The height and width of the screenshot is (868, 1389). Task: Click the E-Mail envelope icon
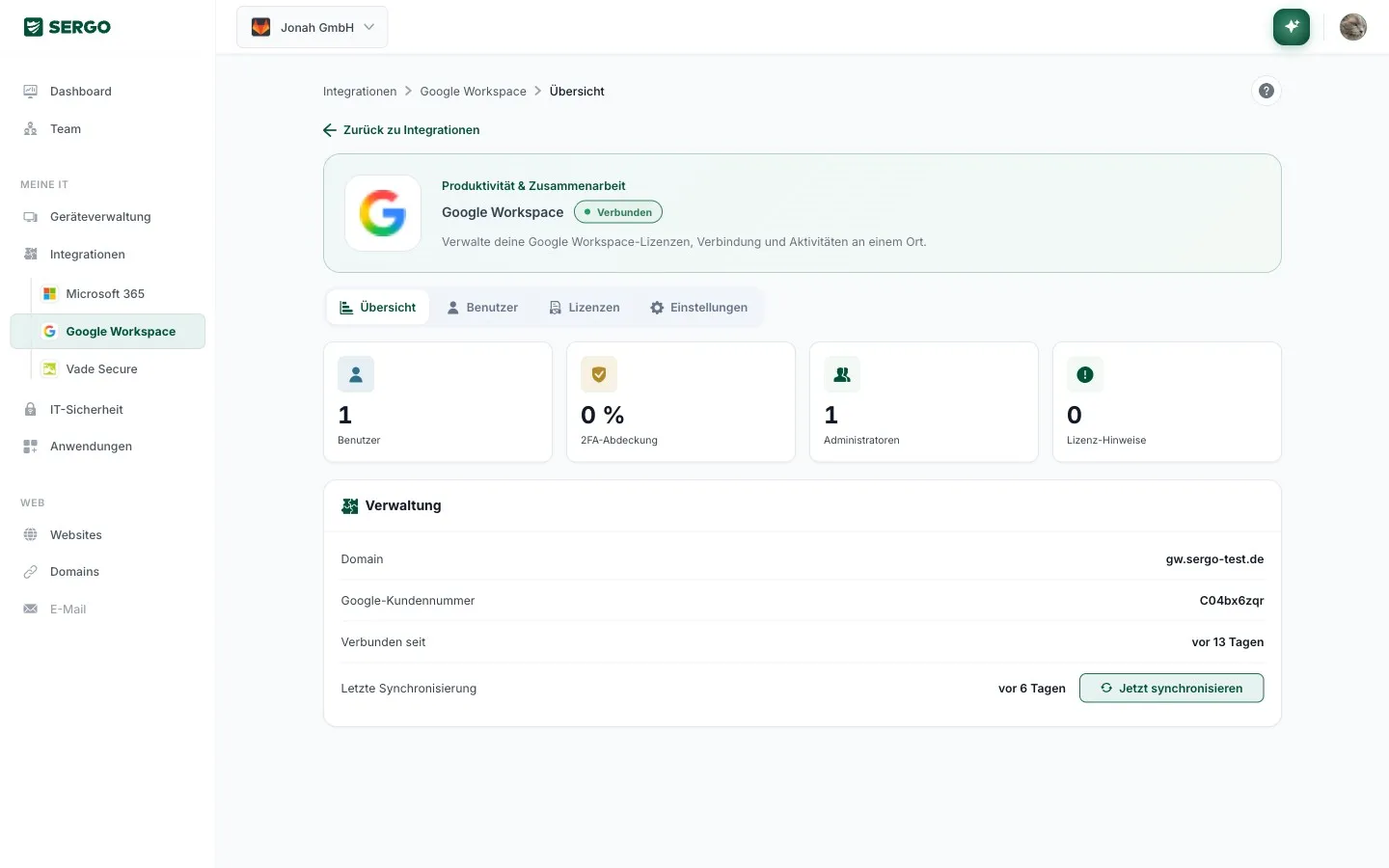tap(31, 610)
